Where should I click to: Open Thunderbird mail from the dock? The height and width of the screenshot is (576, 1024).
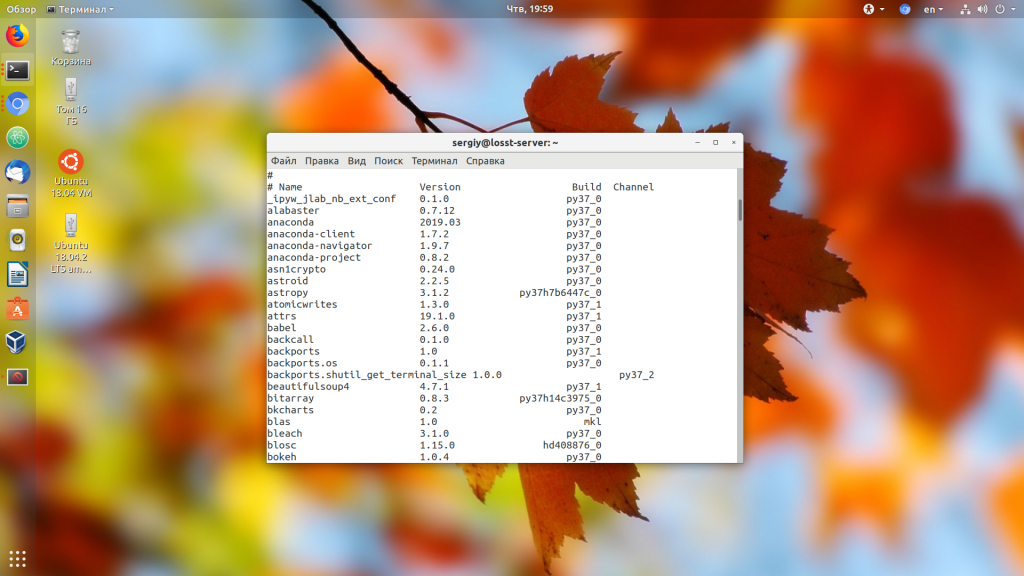[17, 172]
